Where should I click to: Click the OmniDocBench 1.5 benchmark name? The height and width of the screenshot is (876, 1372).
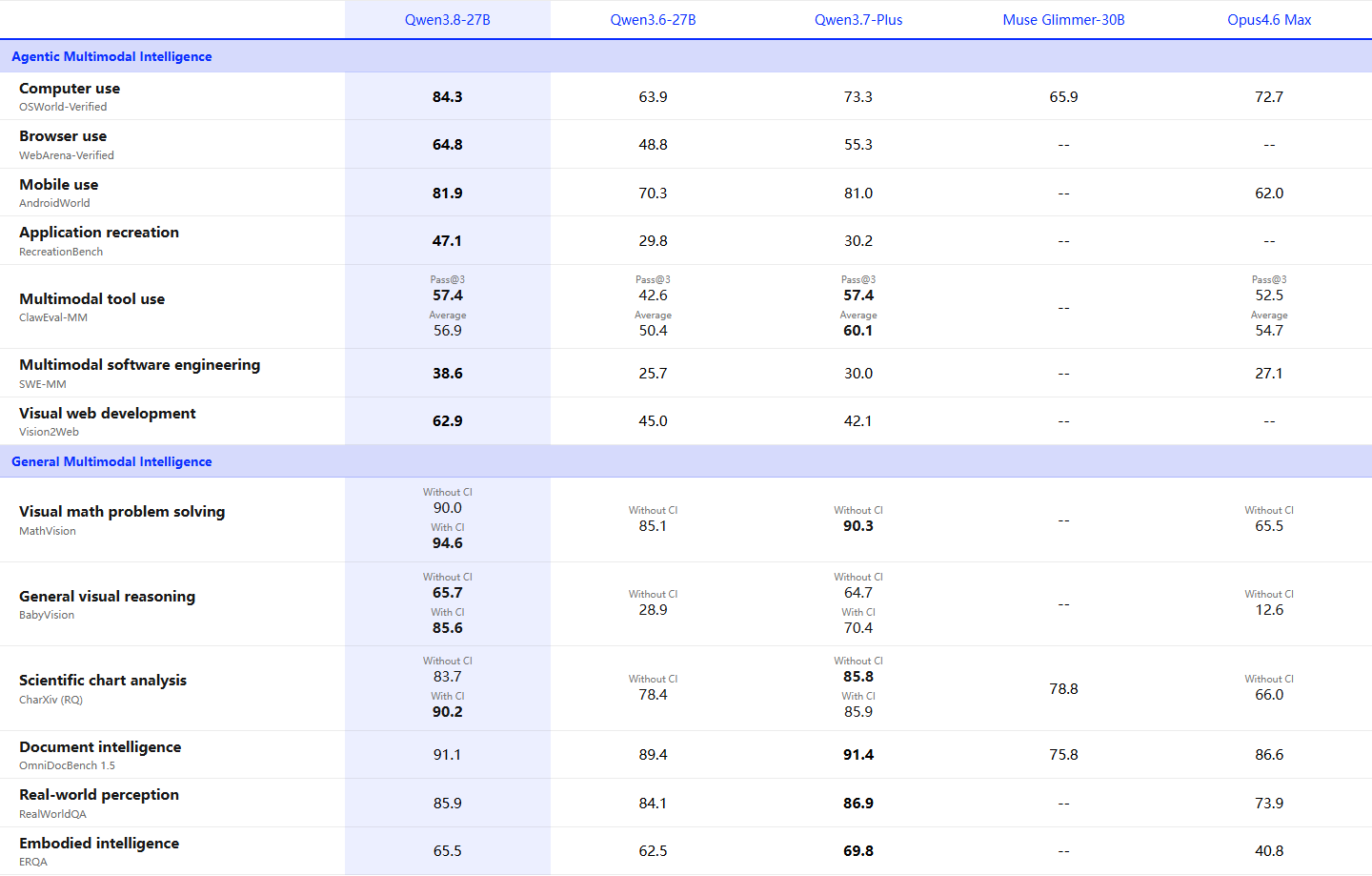point(67,765)
